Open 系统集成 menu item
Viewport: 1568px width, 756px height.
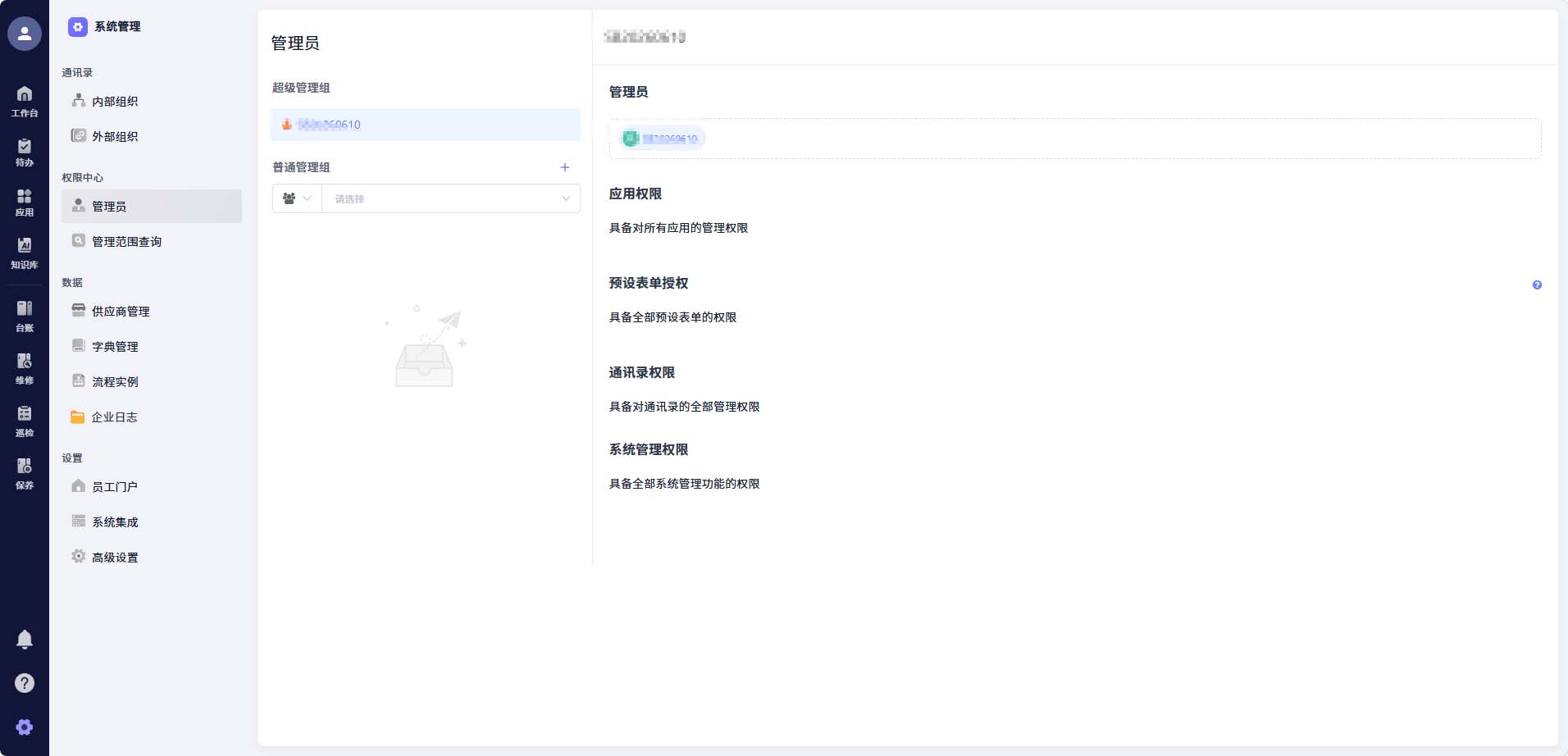point(152,521)
